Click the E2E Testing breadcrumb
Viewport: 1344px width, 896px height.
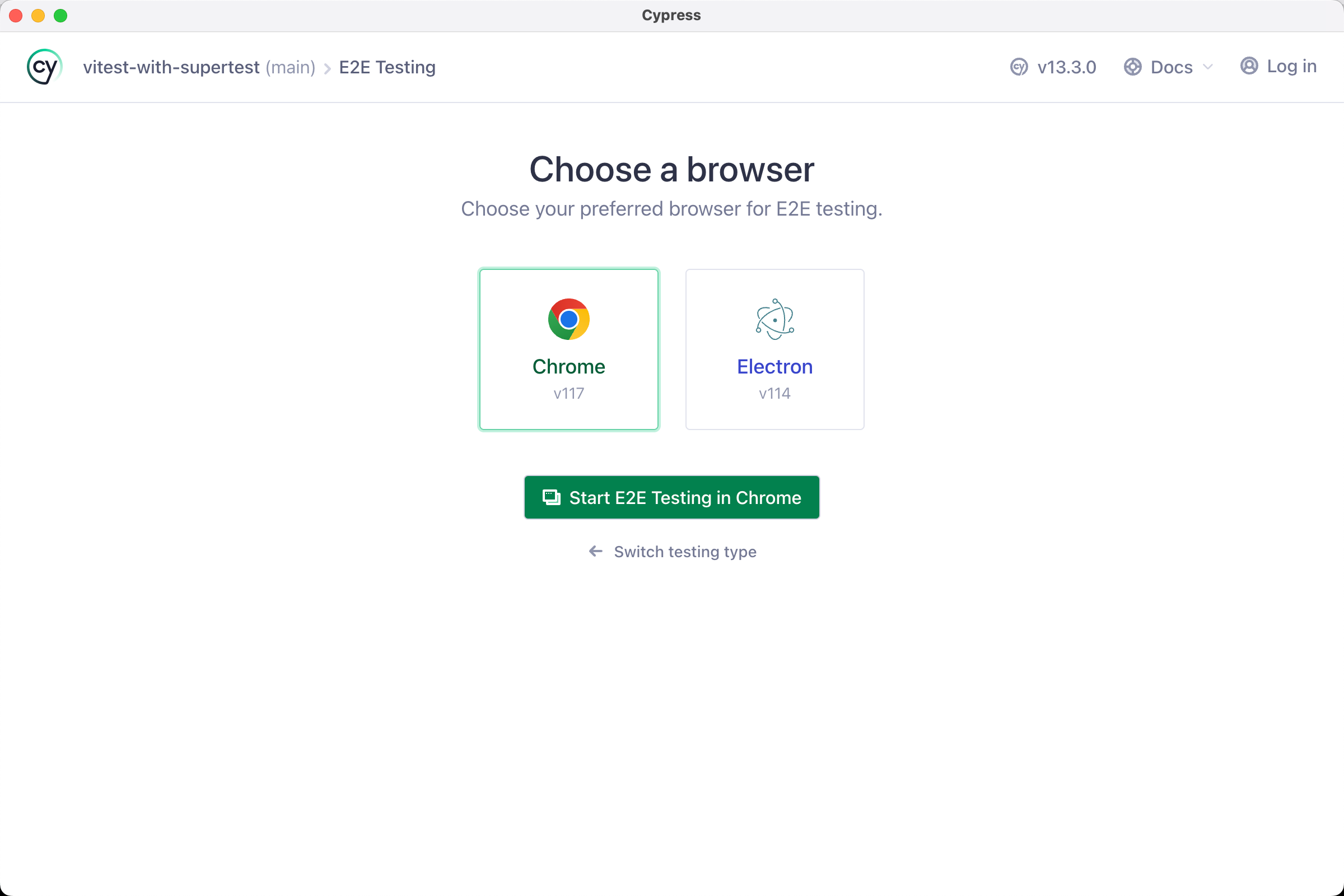coord(388,67)
